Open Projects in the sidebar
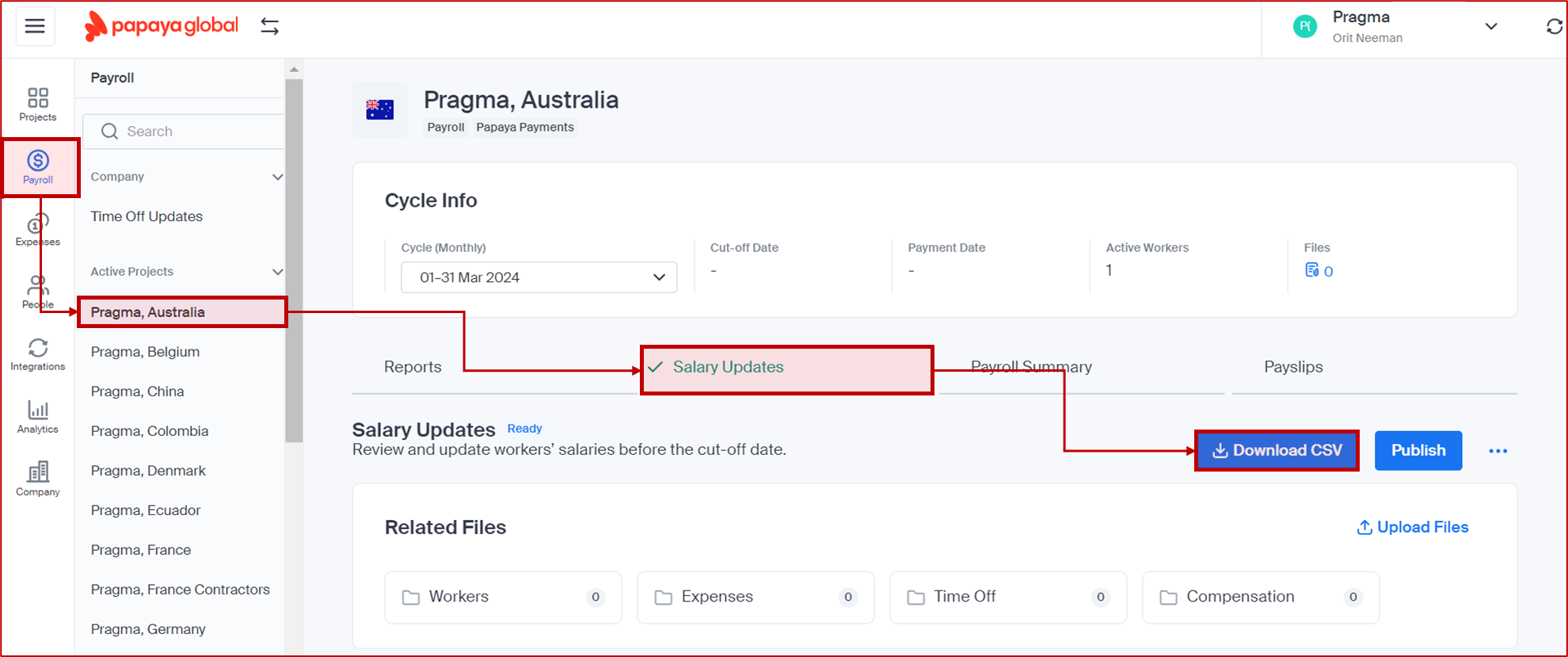The height and width of the screenshot is (657, 1568). coord(38,105)
